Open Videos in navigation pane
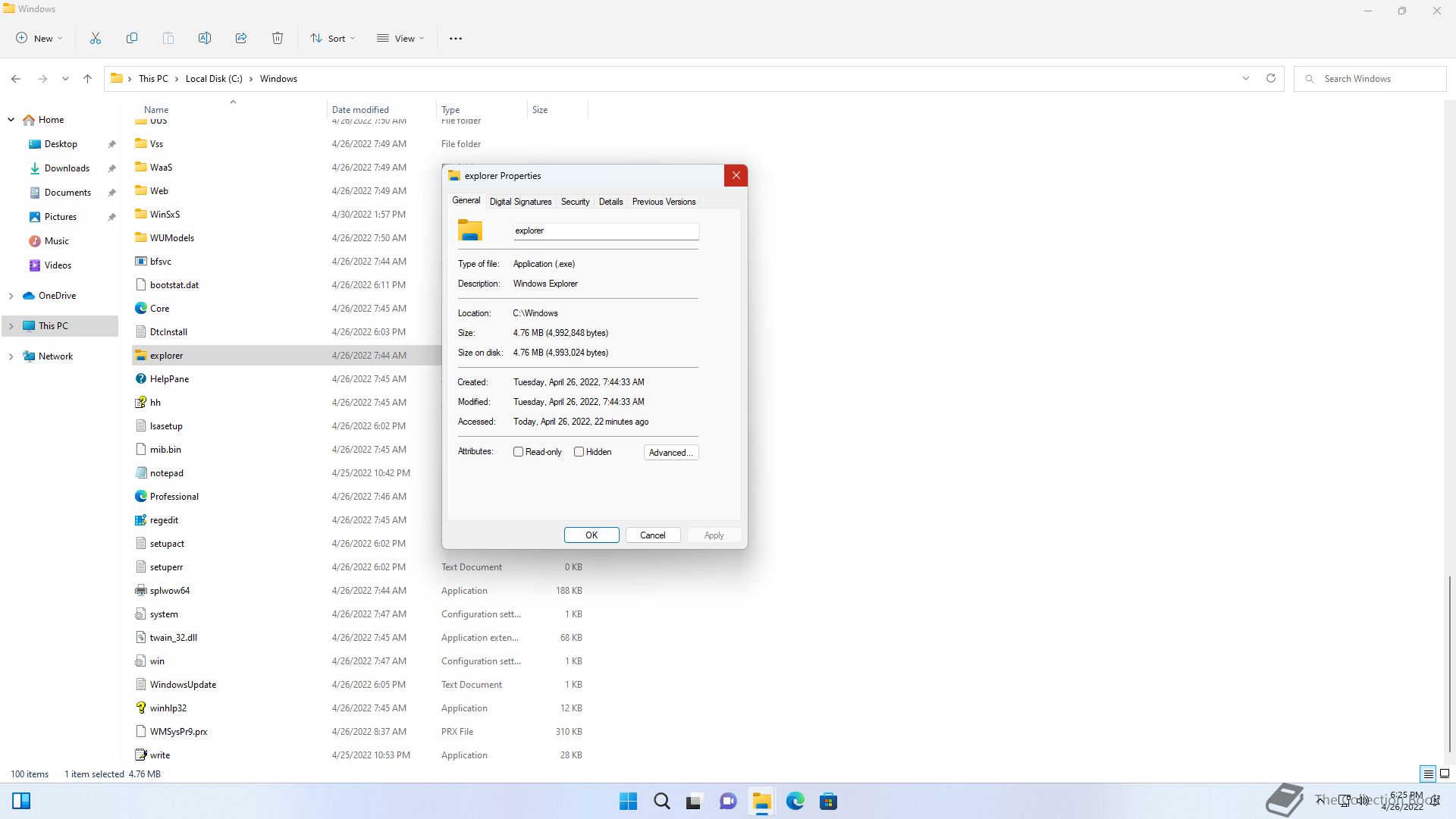Viewport: 1456px width, 819px height. (x=58, y=265)
